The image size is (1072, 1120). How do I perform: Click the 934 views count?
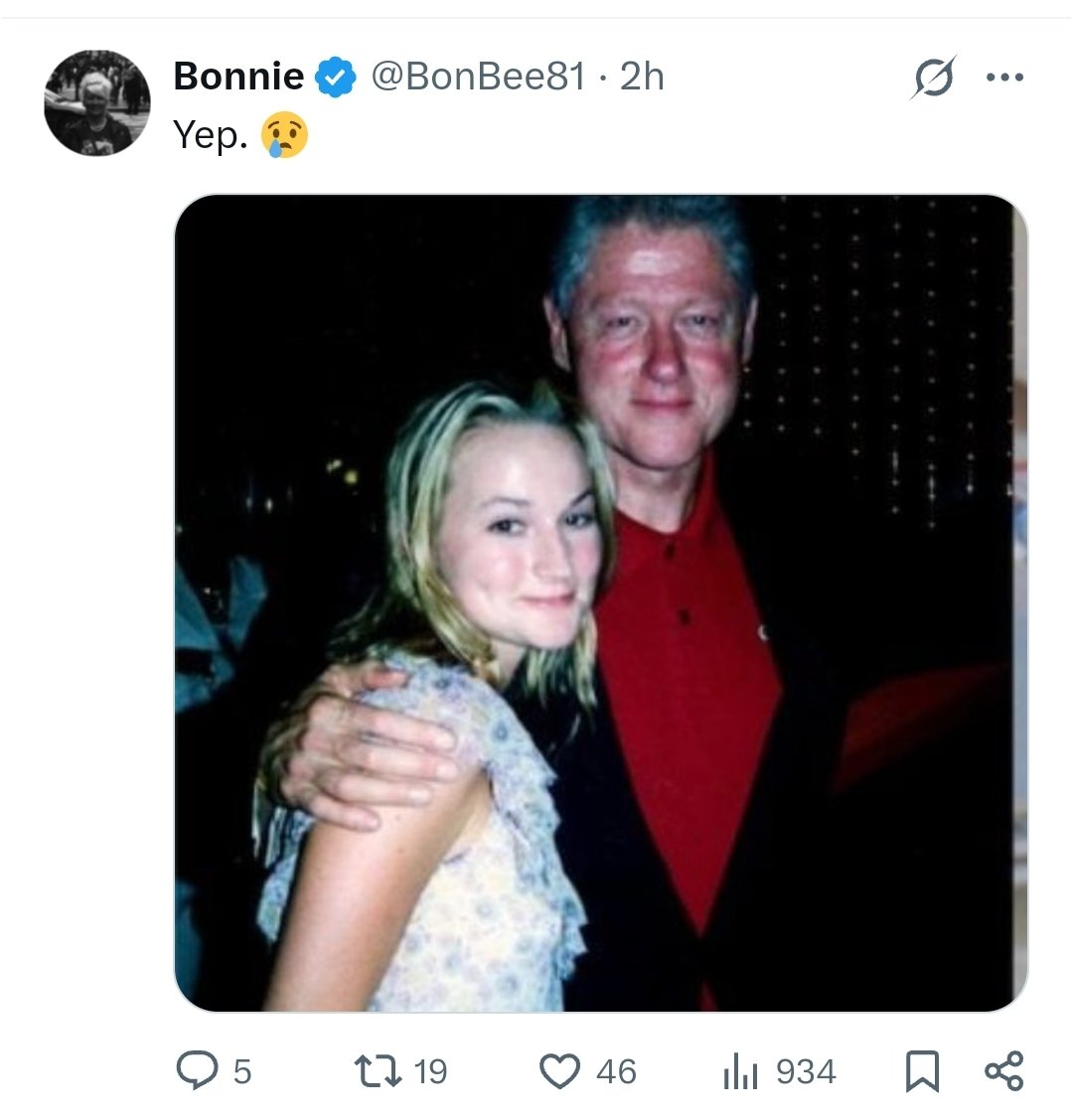(806, 1072)
